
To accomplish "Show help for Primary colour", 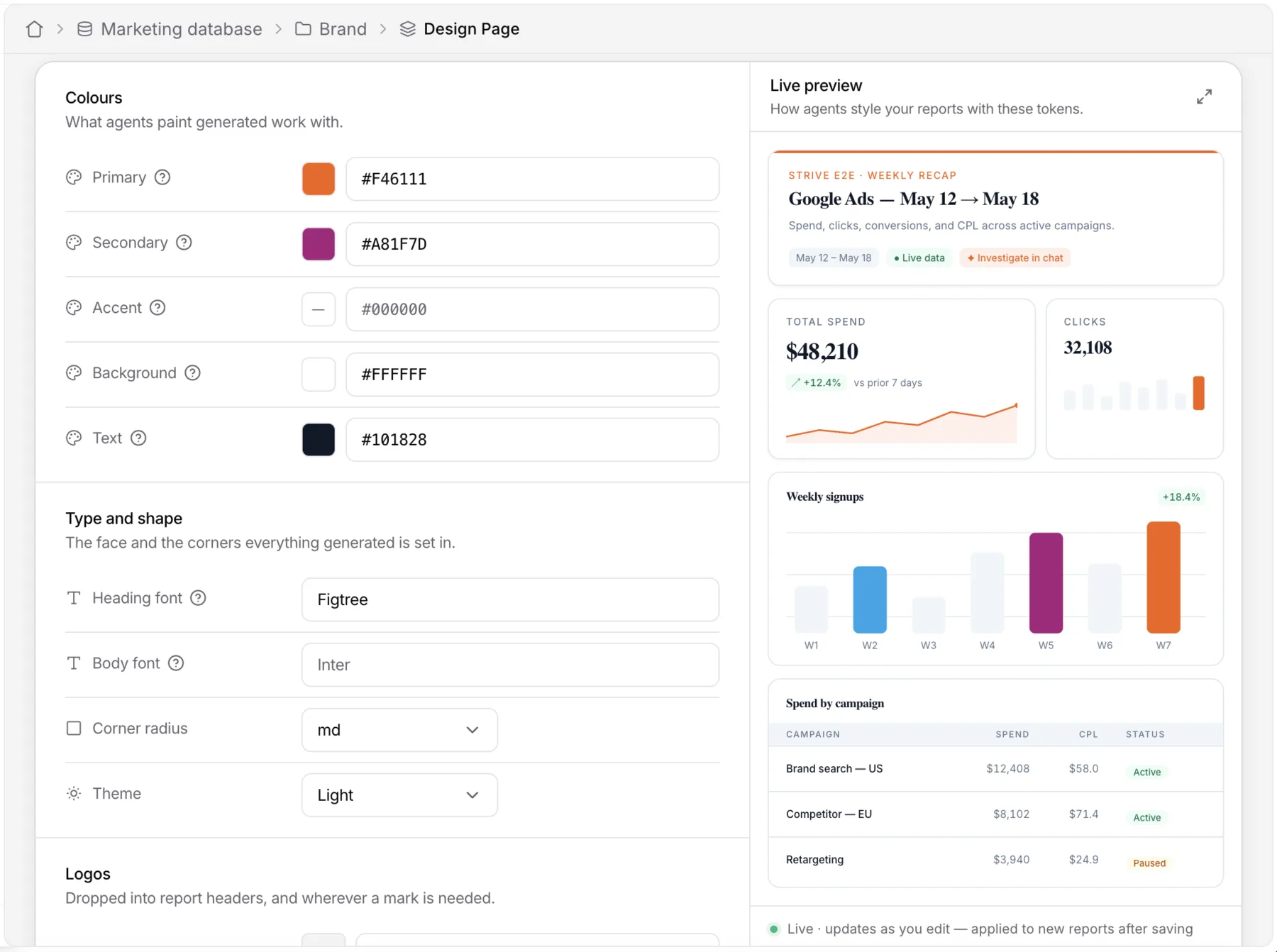I will pyautogui.click(x=162, y=177).
